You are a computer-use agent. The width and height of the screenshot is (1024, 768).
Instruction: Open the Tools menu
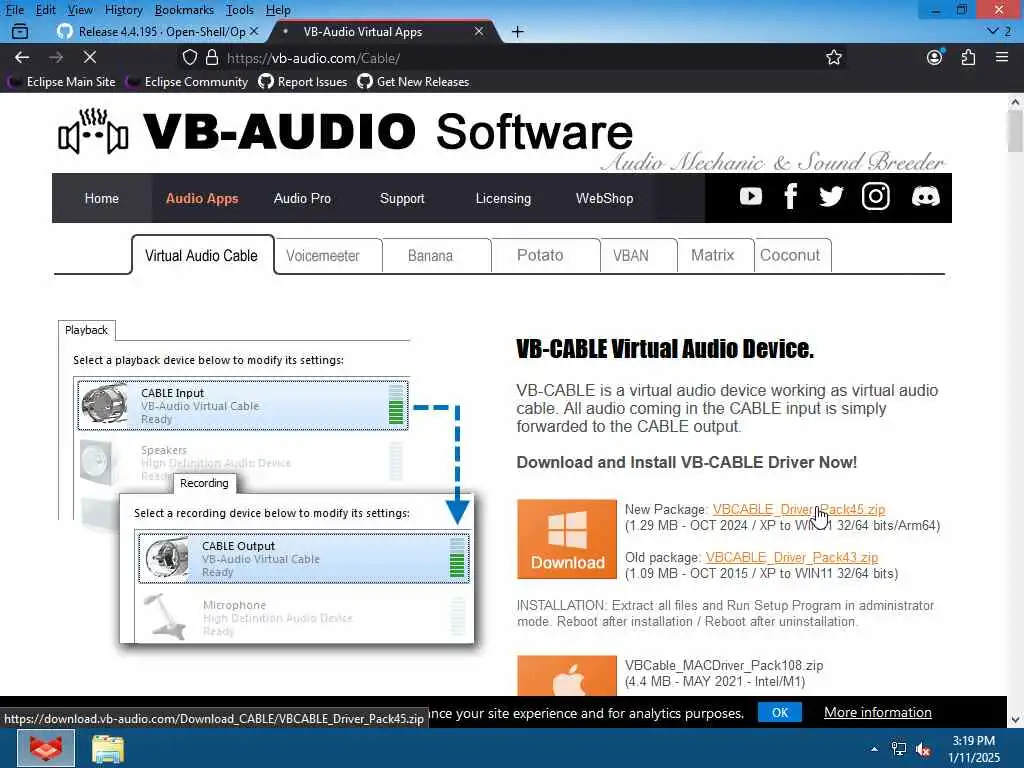coord(239,10)
